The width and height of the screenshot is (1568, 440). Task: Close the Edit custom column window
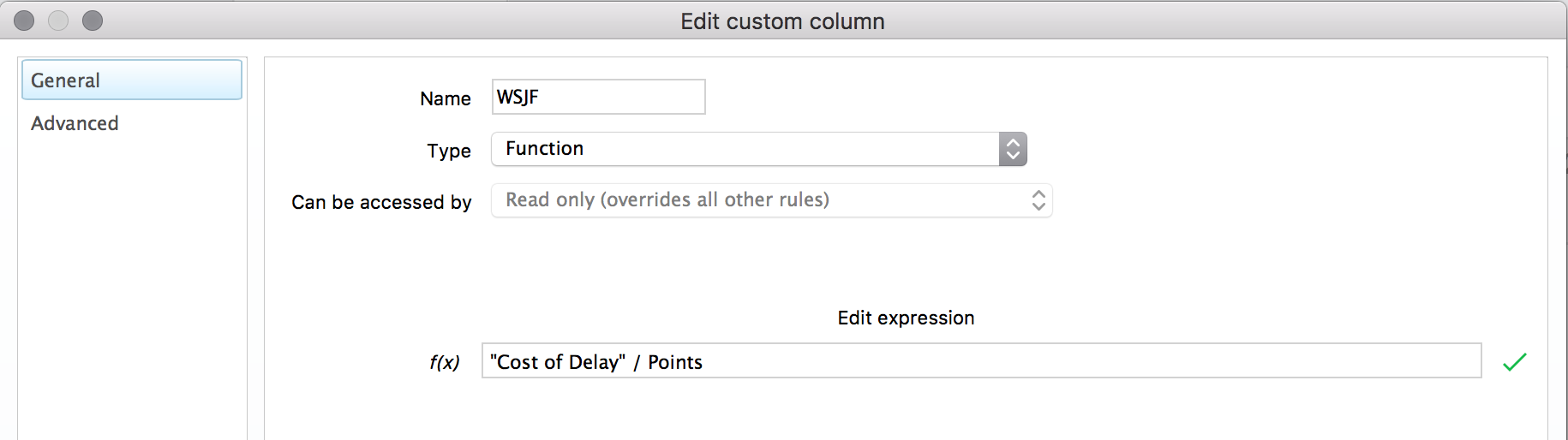pyautogui.click(x=24, y=21)
